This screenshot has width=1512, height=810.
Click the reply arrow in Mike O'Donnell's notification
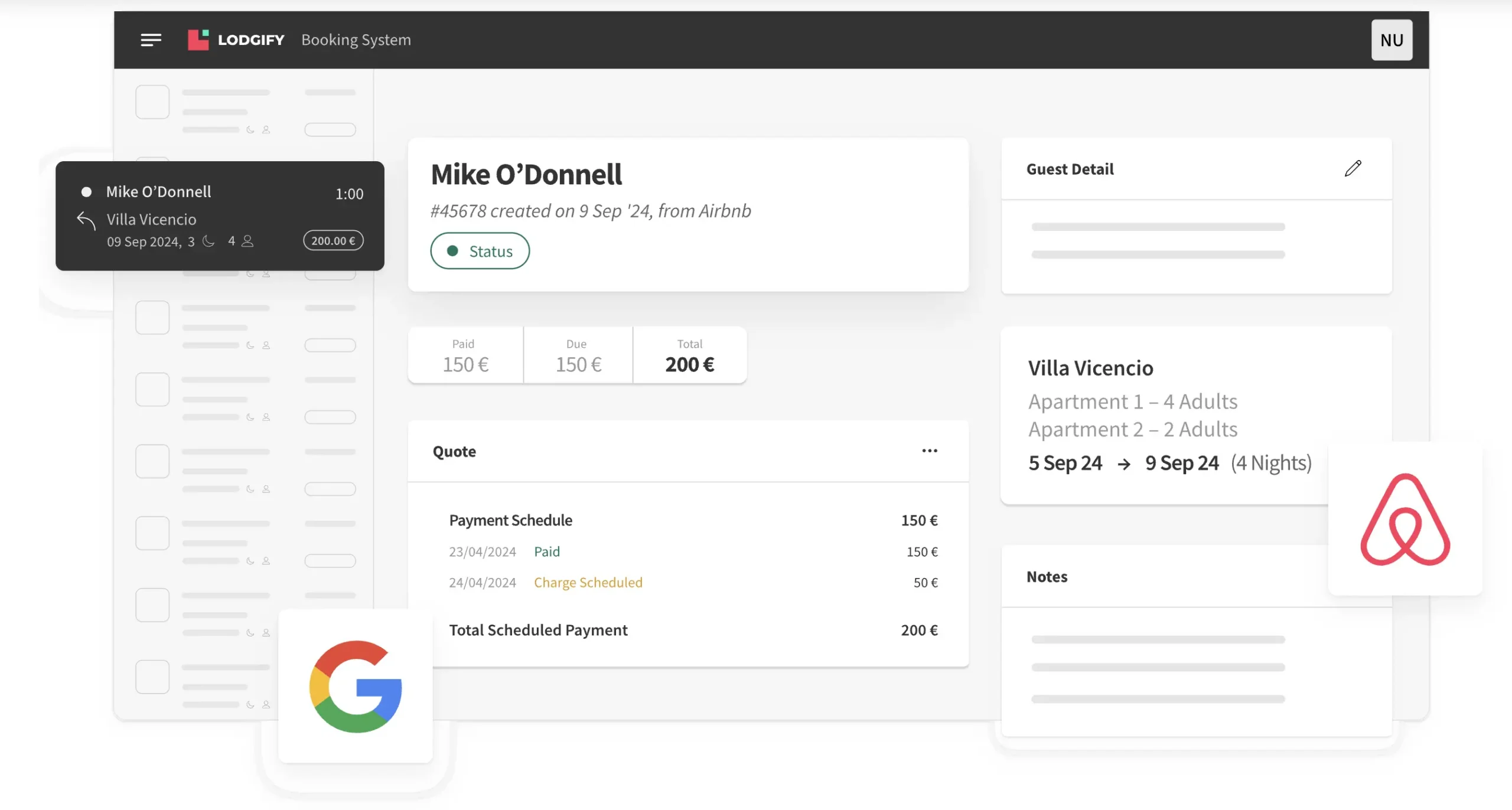click(85, 219)
